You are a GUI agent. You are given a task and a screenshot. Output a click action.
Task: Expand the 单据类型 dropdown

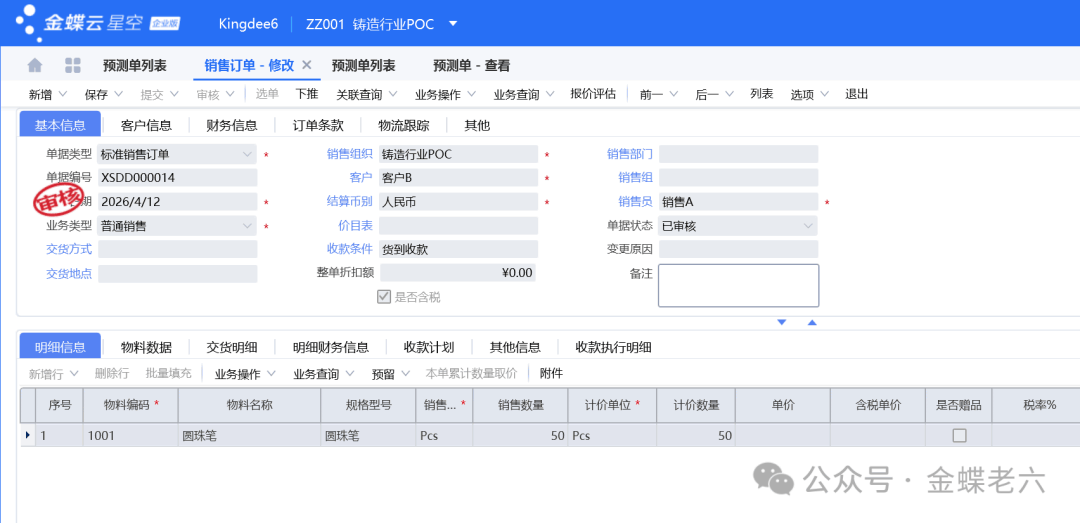(x=248, y=154)
